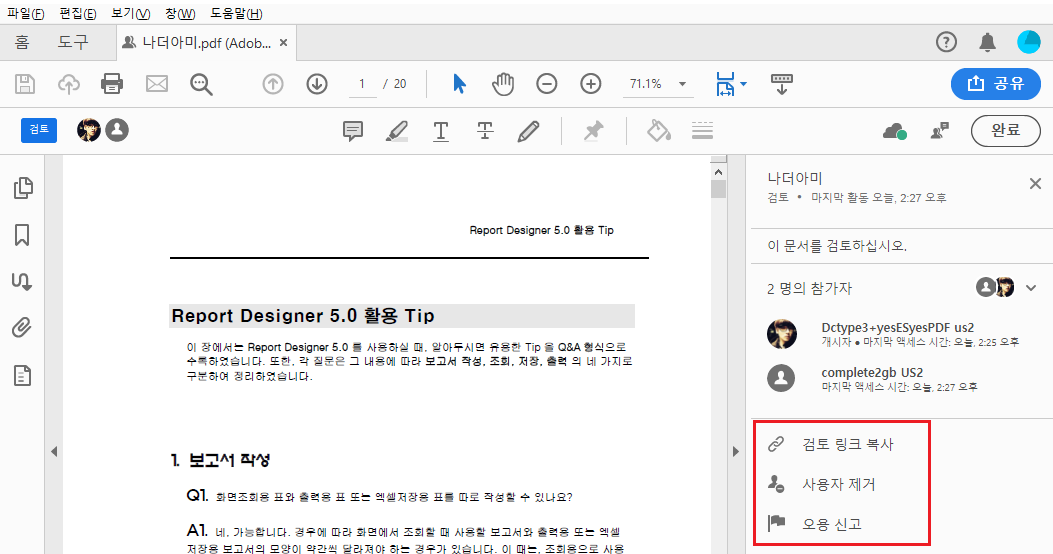The image size is (1053, 554).
Task: Select the sticky note comment tool
Action: pyautogui.click(x=353, y=130)
